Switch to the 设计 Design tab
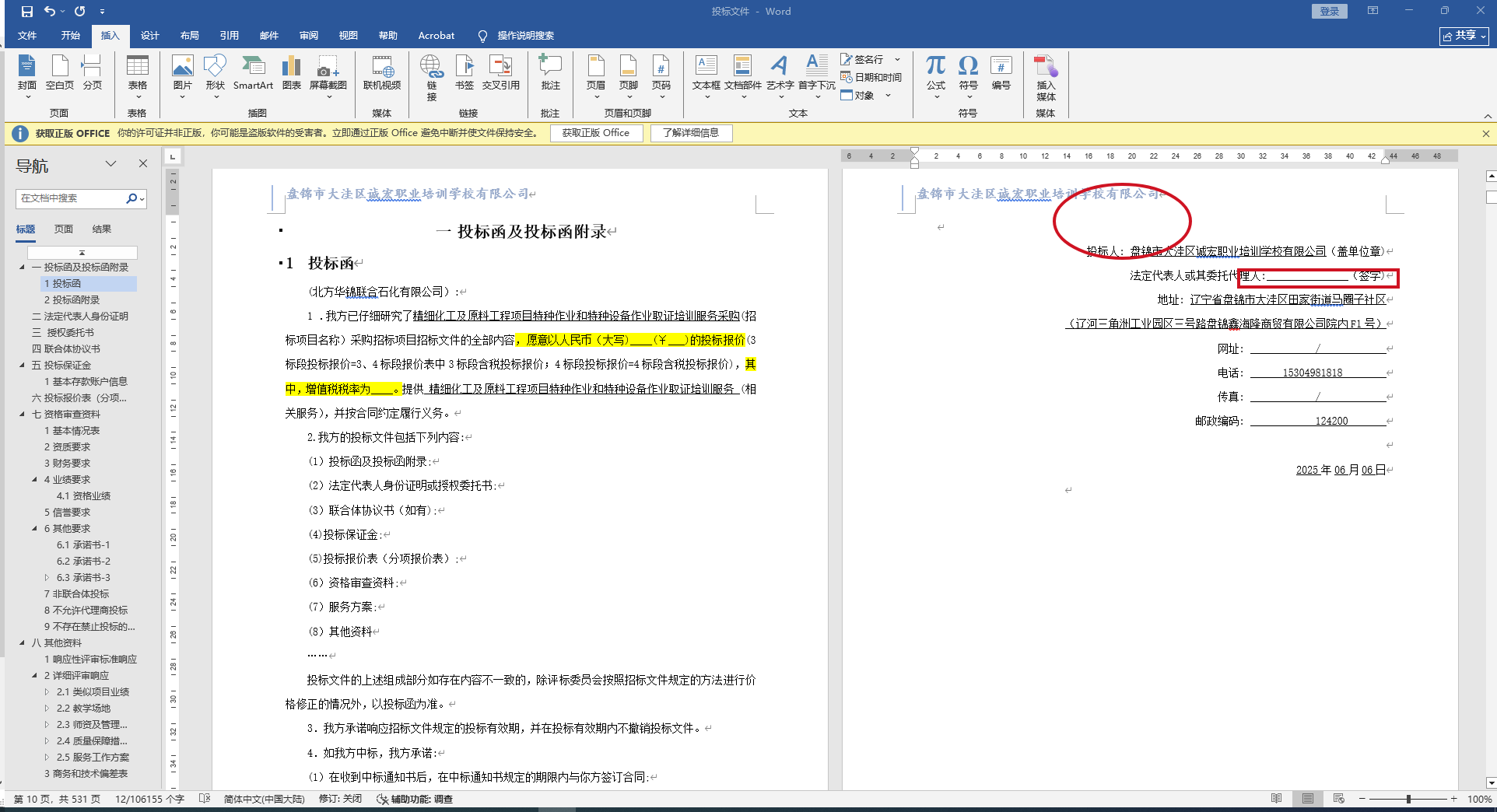This screenshot has height=812, width=1497. tap(150, 36)
